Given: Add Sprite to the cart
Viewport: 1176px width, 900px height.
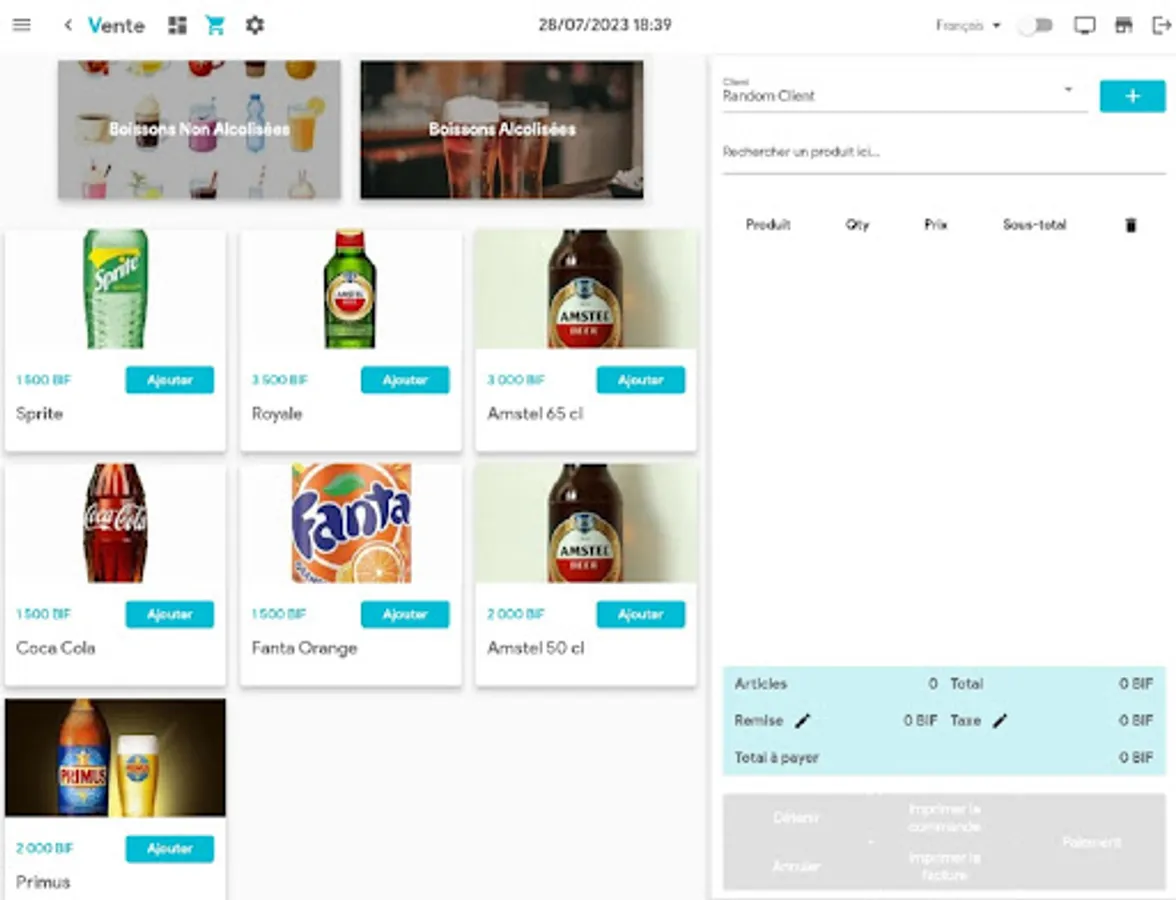Looking at the screenshot, I should point(170,380).
